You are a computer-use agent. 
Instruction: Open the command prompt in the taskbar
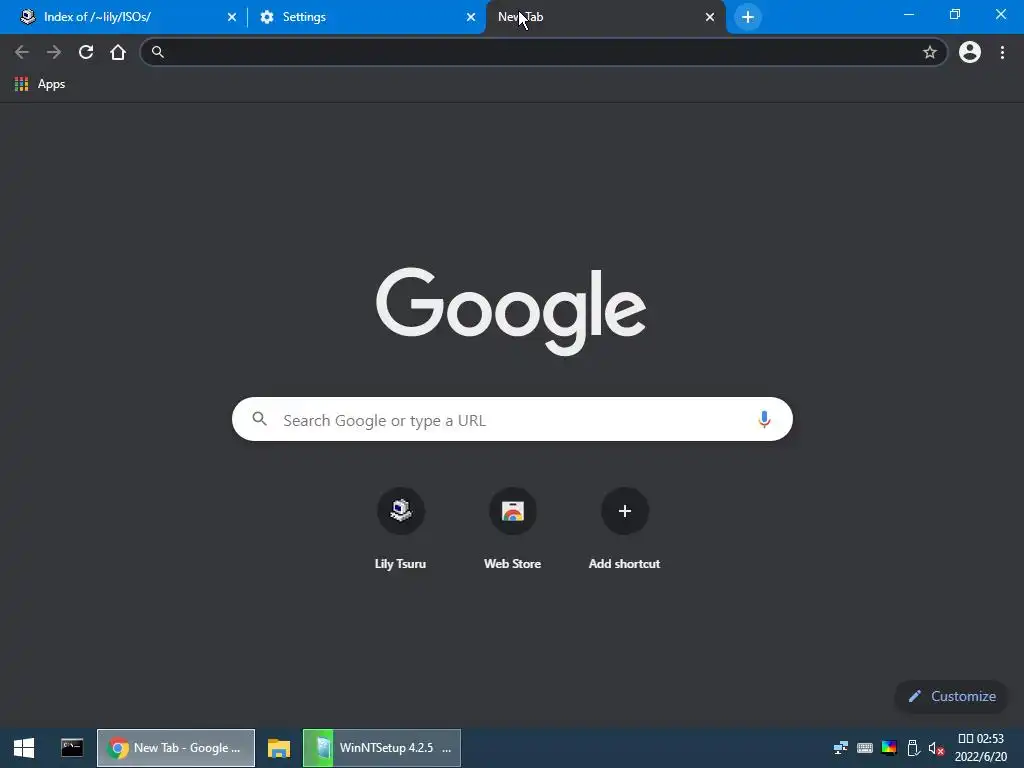[x=72, y=748]
